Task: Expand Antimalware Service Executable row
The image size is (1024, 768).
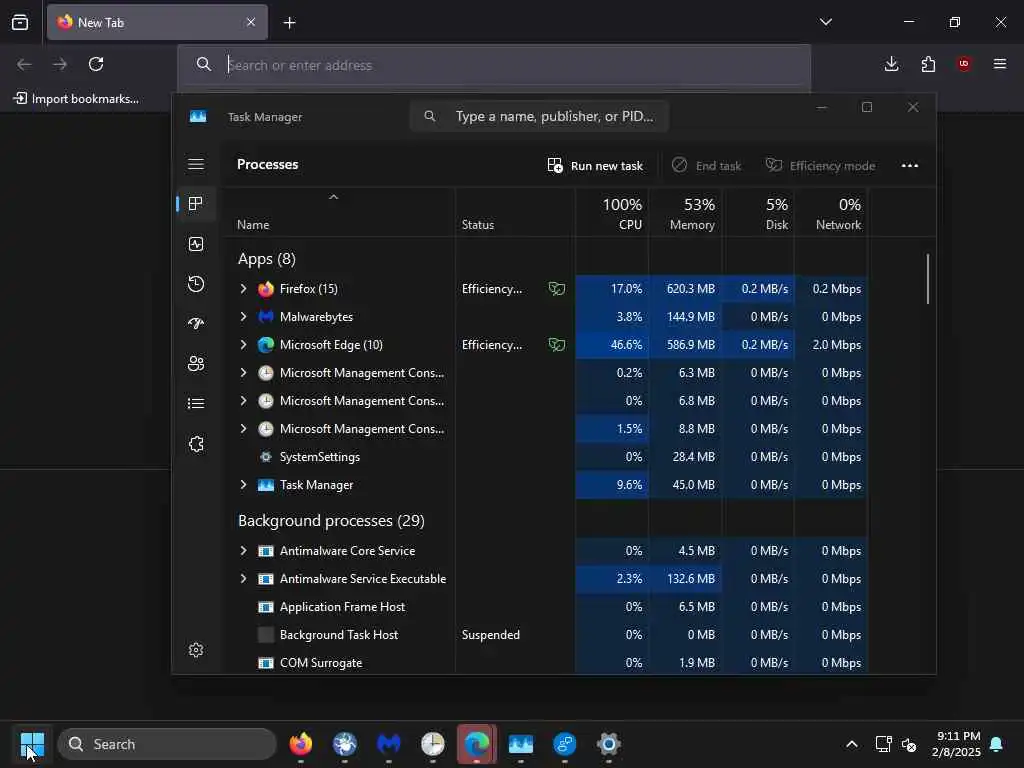Action: [x=244, y=579]
